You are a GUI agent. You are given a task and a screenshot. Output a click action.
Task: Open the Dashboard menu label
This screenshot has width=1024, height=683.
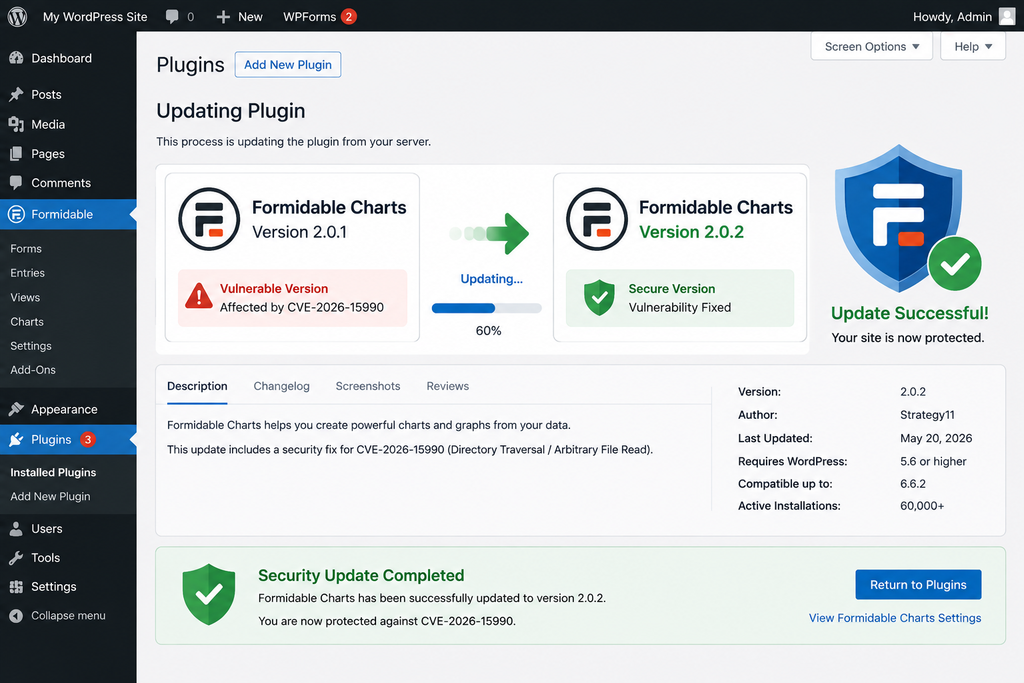coord(61,58)
